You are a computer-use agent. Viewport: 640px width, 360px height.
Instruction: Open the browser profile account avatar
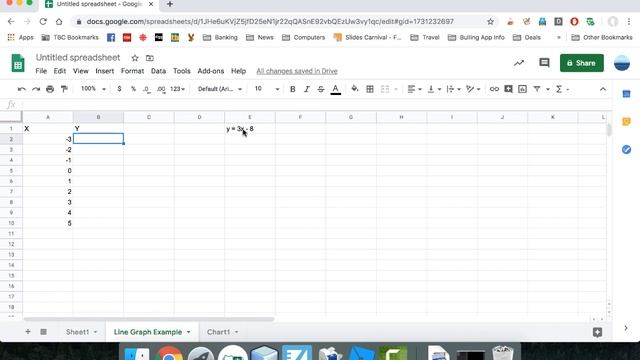613,22
